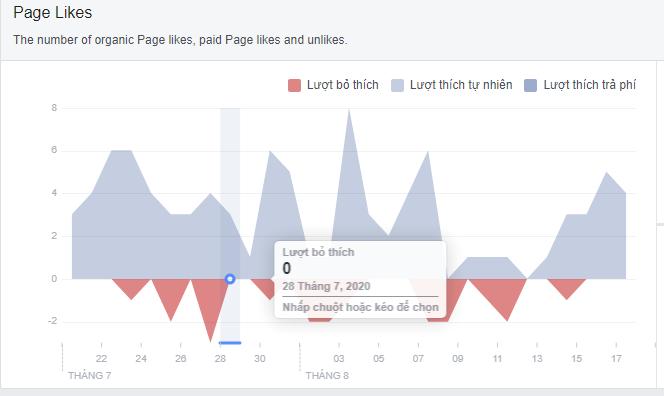The width and height of the screenshot is (664, 396).
Task: Click the dark blue Lượt thích trả phí swatch
Action: tap(531, 85)
